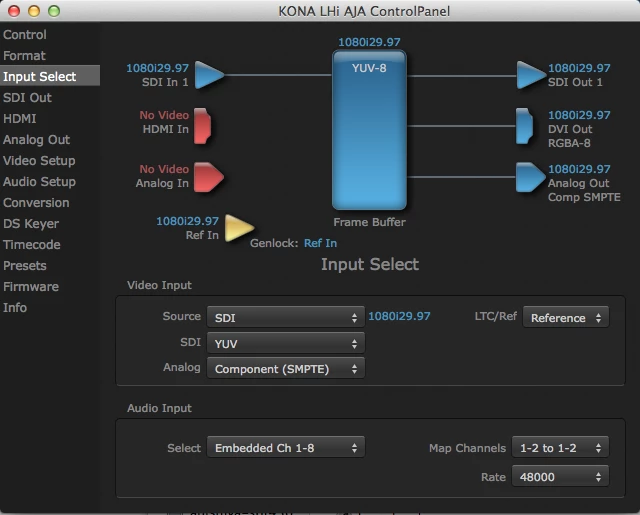The width and height of the screenshot is (640, 515).
Task: Zoom the window with the green button
Action: click(54, 11)
